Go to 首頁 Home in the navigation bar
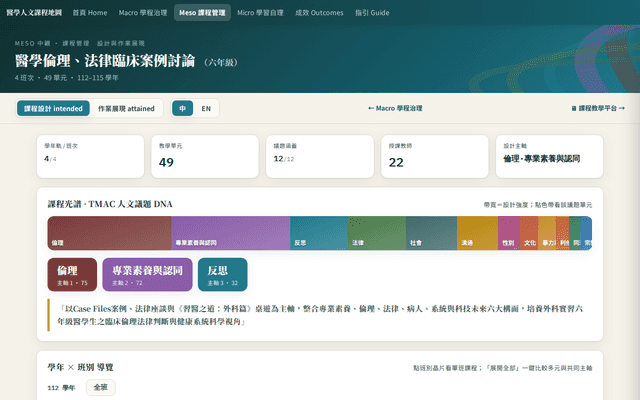 pyautogui.click(x=90, y=13)
